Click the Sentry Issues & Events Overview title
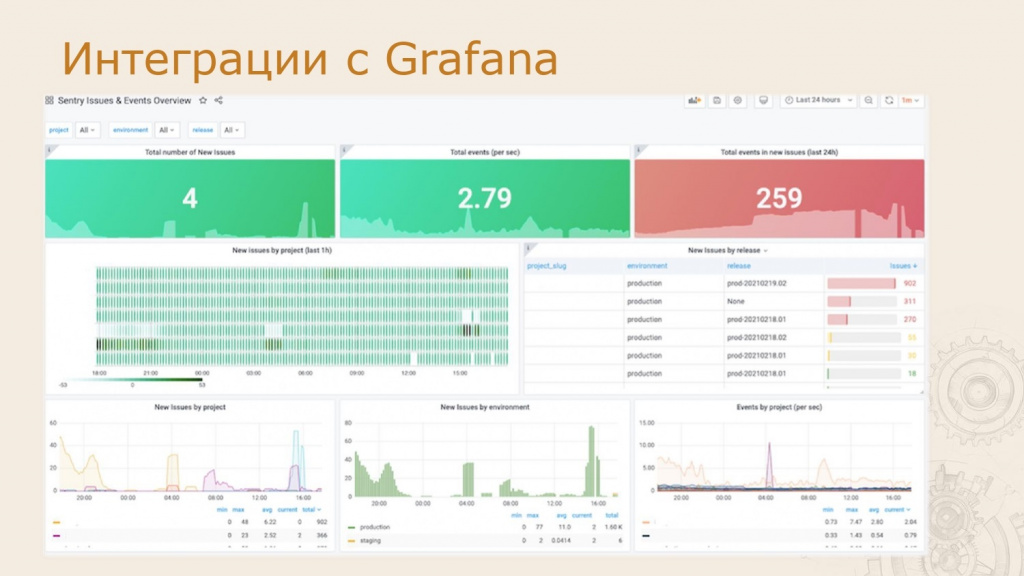Image resolution: width=1024 pixels, height=576 pixels. (124, 101)
